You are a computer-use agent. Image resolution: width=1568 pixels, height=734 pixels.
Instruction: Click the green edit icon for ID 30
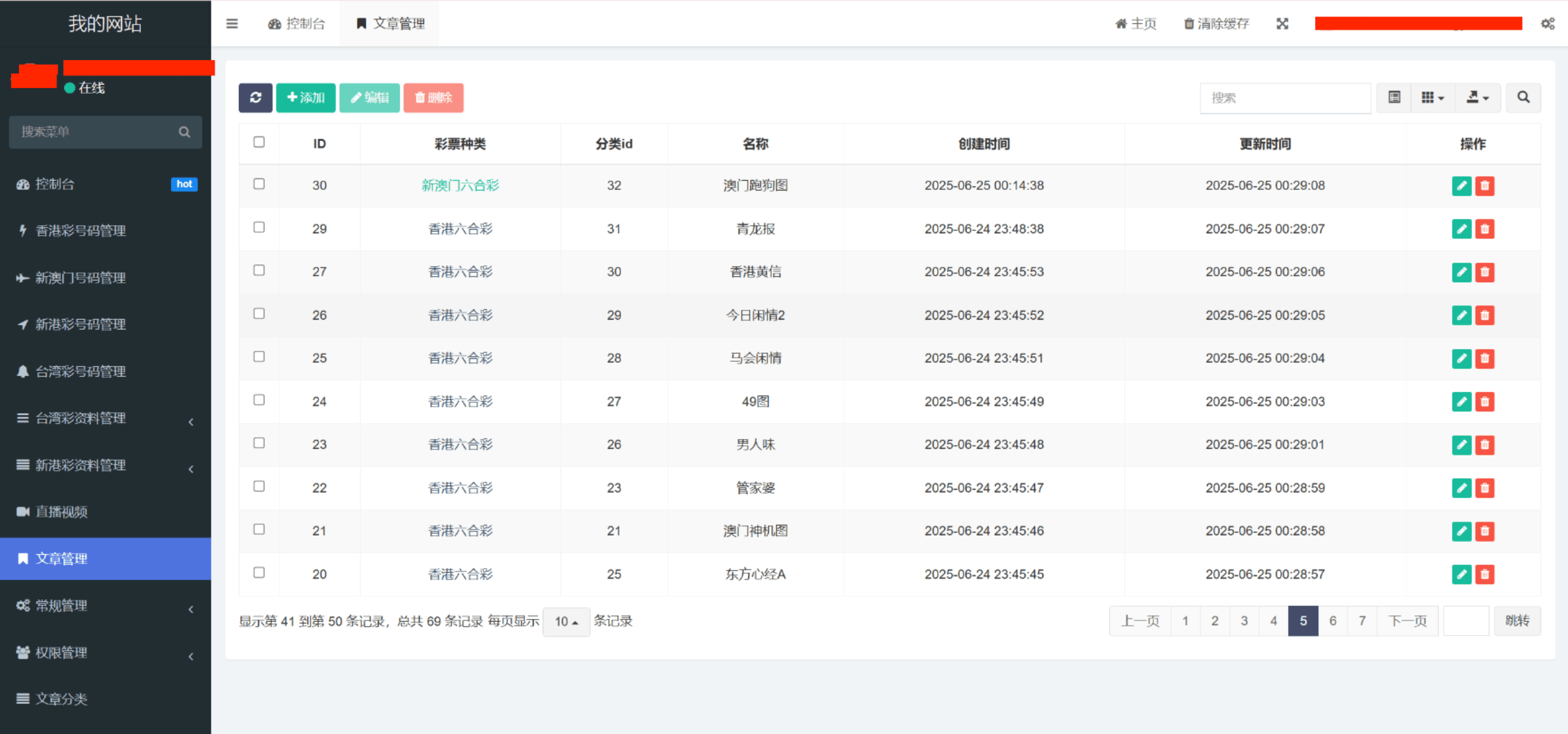[x=1461, y=185]
